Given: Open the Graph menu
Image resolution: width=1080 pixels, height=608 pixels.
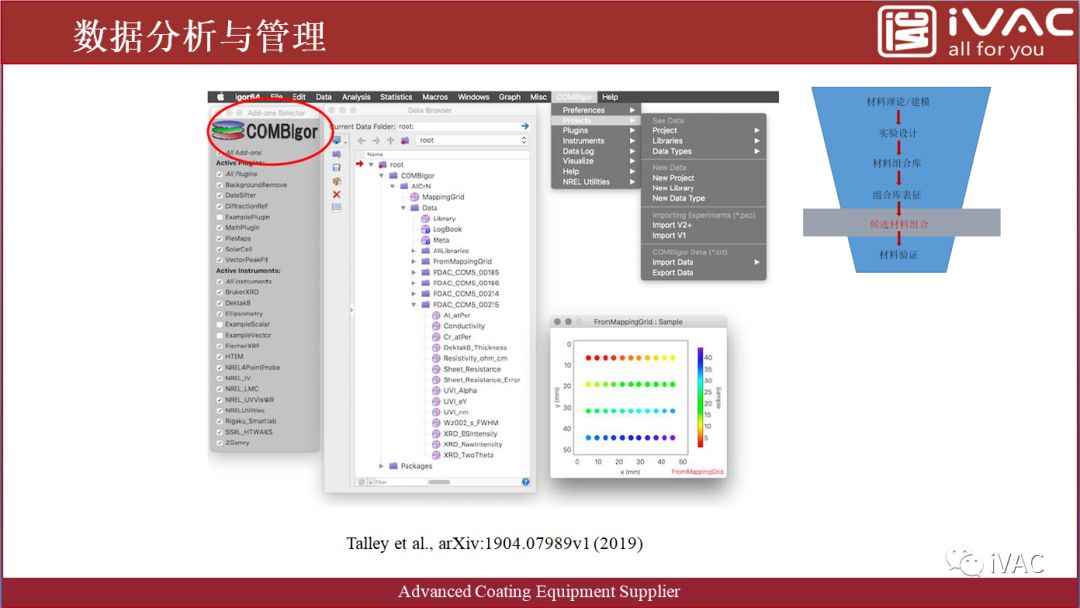Looking at the screenshot, I should (510, 97).
